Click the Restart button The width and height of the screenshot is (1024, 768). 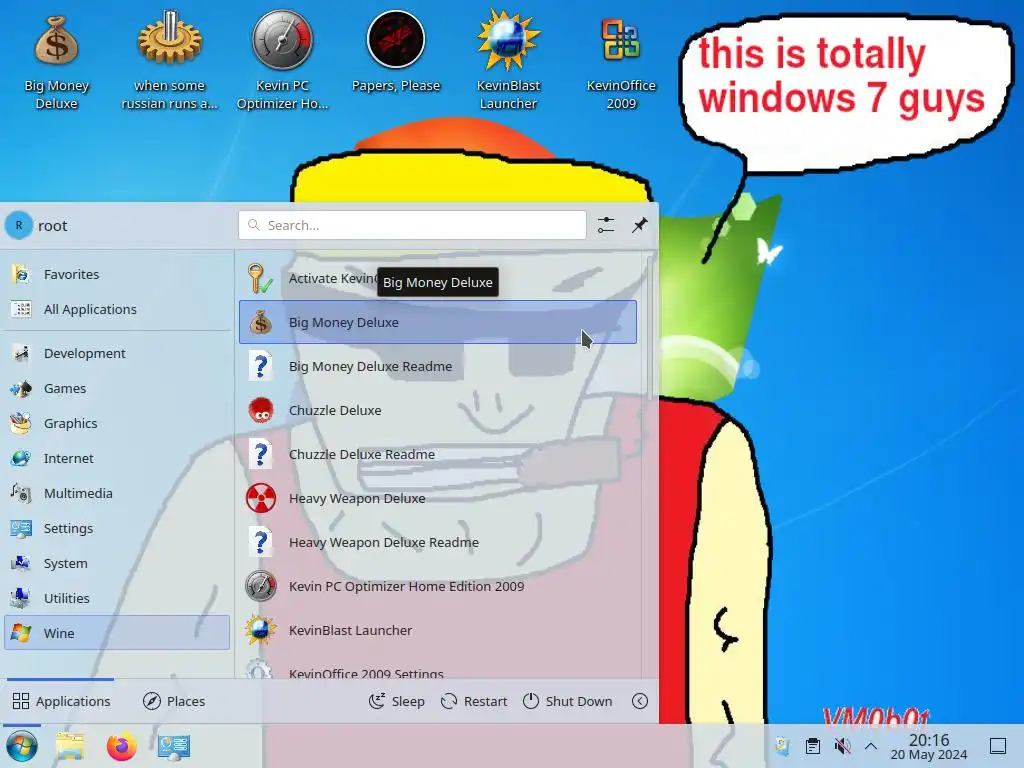474,701
